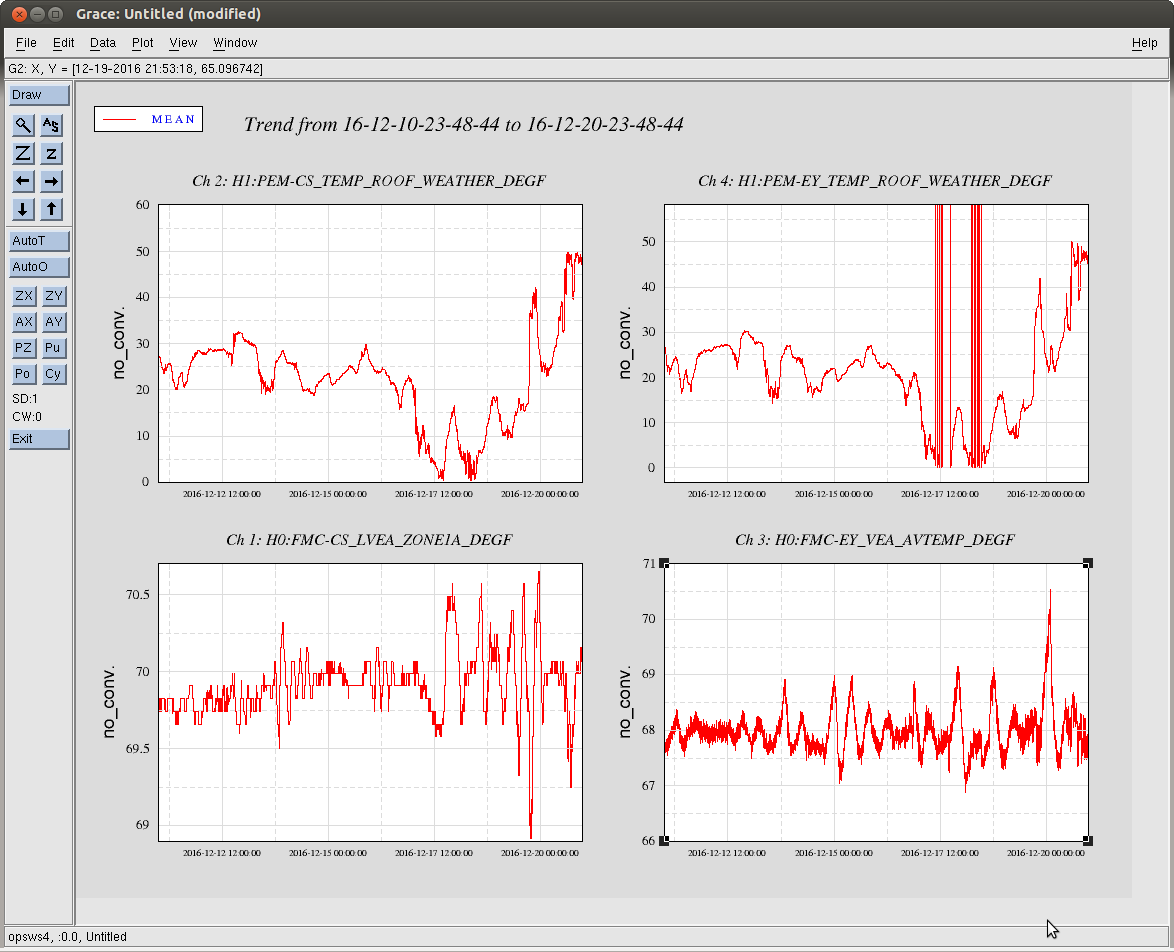
Task: Click the PZ button
Action: [x=24, y=348]
